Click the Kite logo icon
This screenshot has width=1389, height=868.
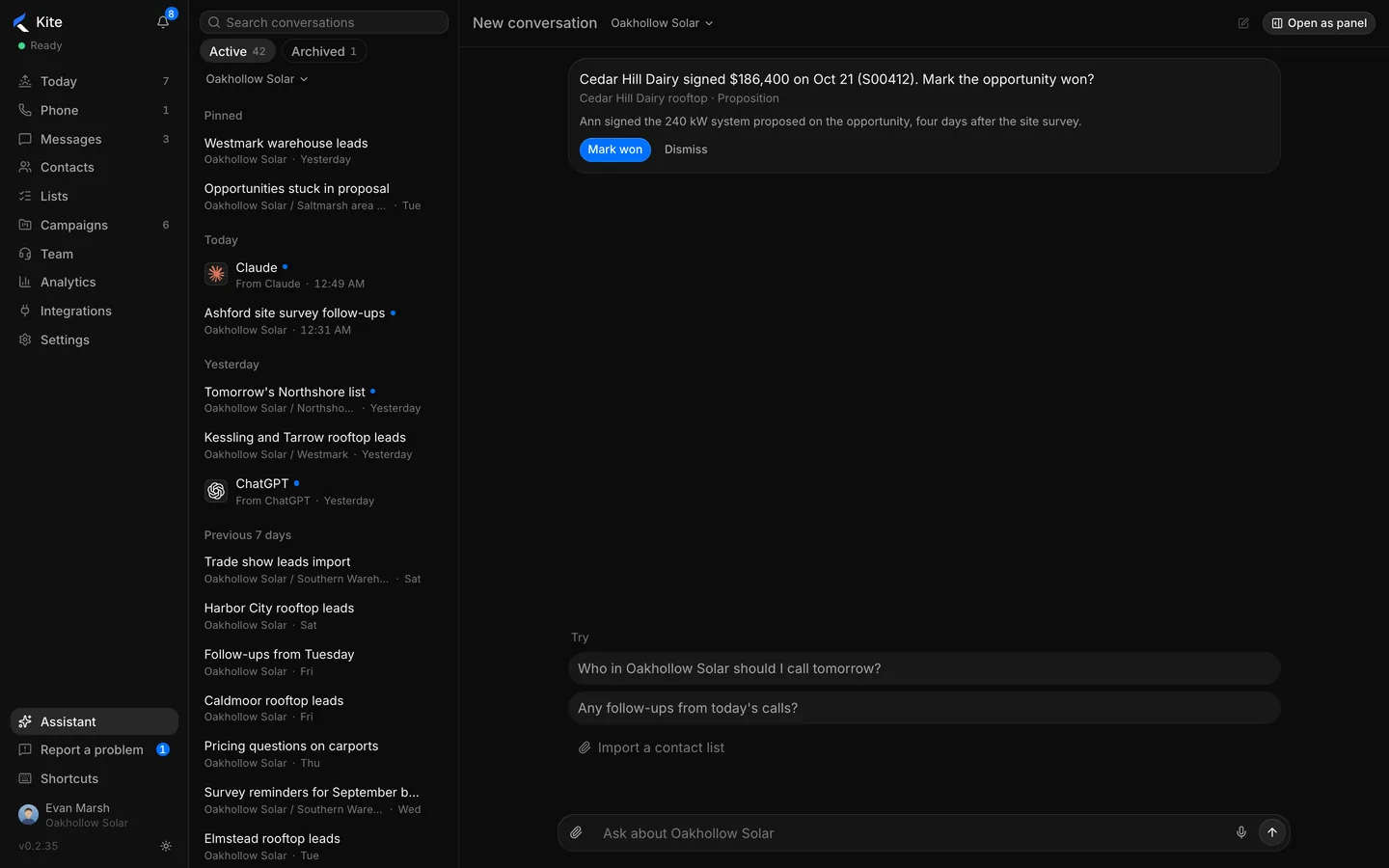21,23
